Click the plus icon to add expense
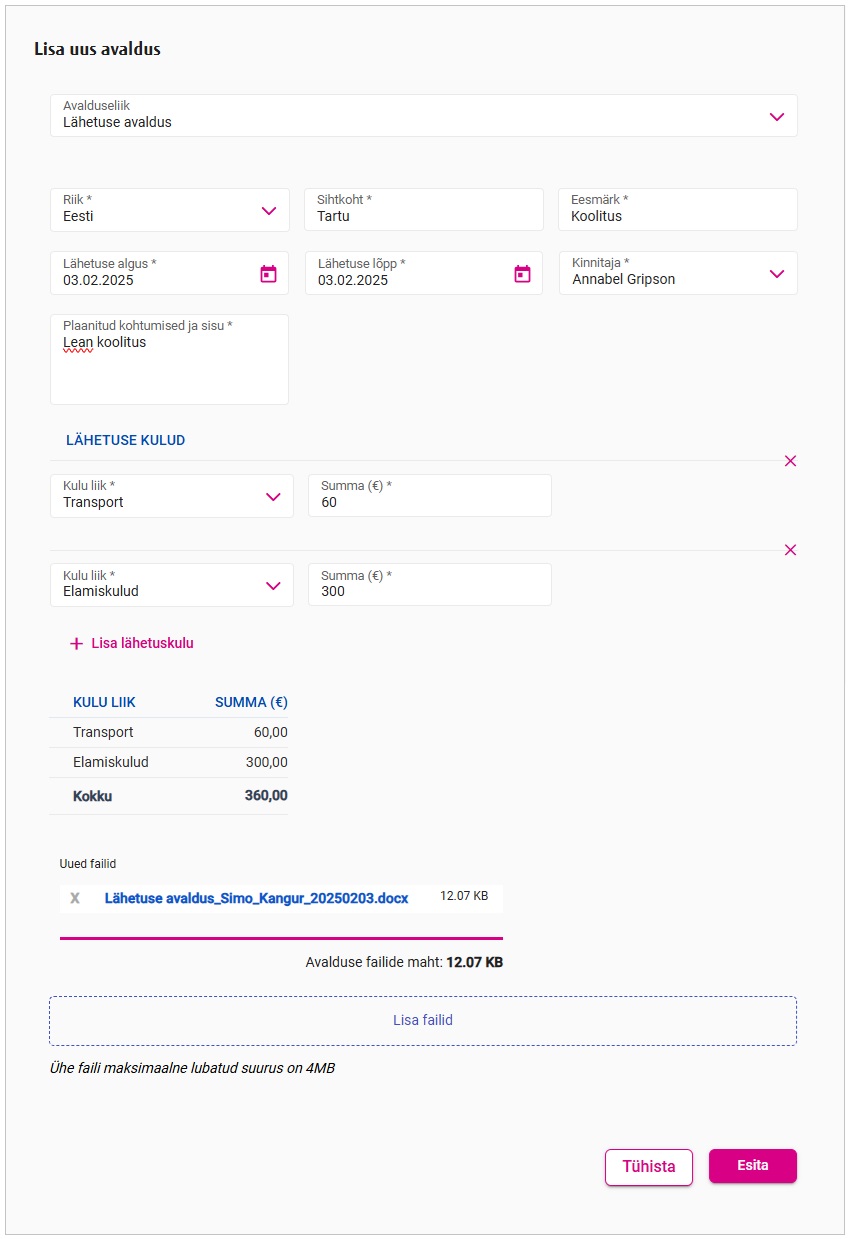The image size is (848, 1239). (76, 644)
